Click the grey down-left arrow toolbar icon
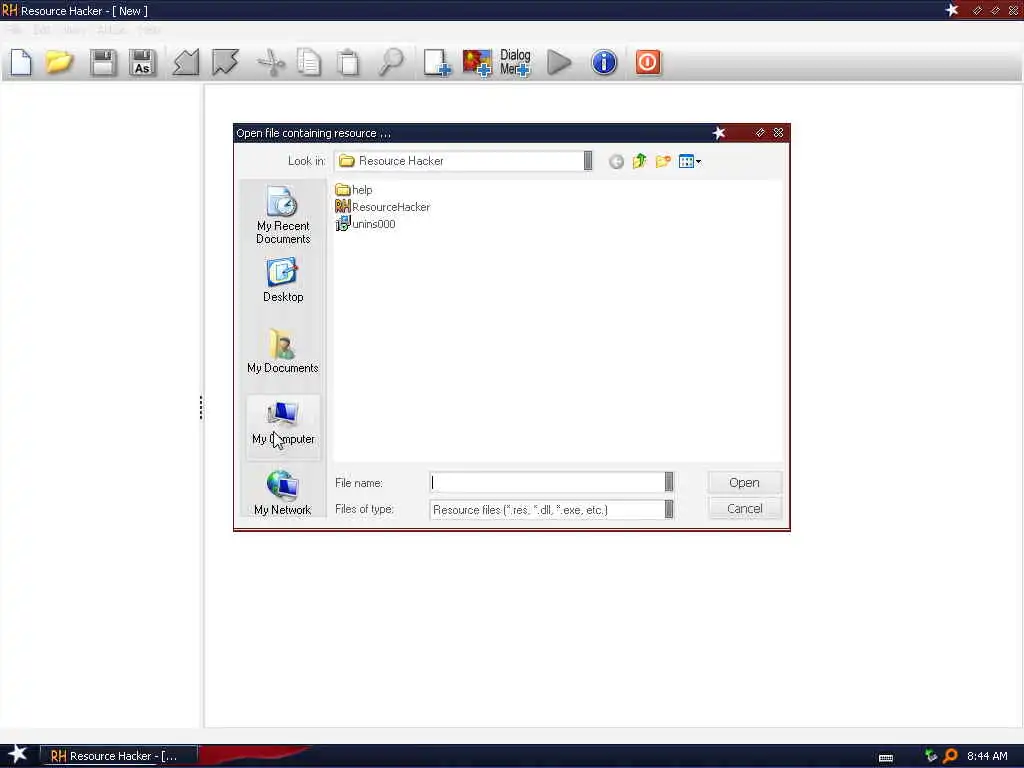1024x768 pixels. coord(185,63)
